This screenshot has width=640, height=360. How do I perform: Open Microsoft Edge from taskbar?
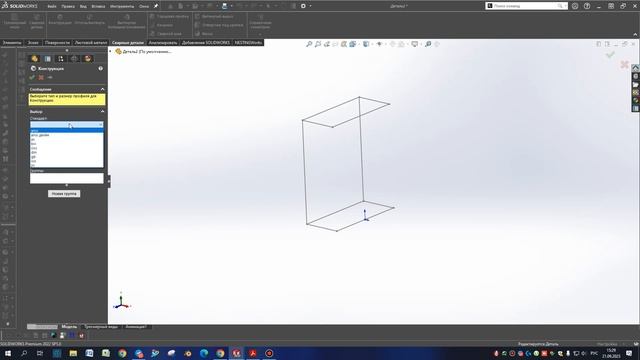[204, 353]
